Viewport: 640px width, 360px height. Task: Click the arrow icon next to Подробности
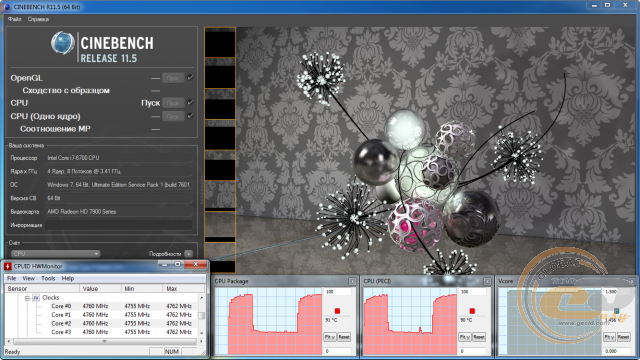(x=188, y=254)
